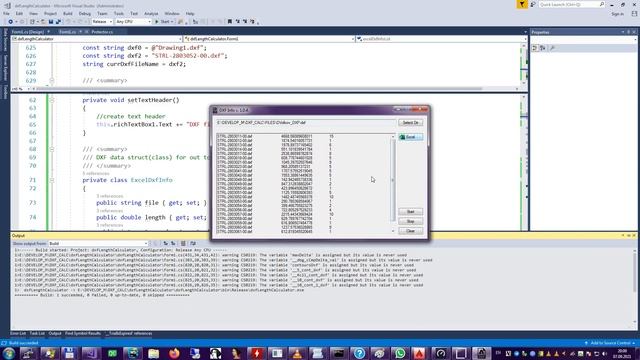Screen dimensions: 640x360
Task: Open the Project menu
Action: coord(50,13)
